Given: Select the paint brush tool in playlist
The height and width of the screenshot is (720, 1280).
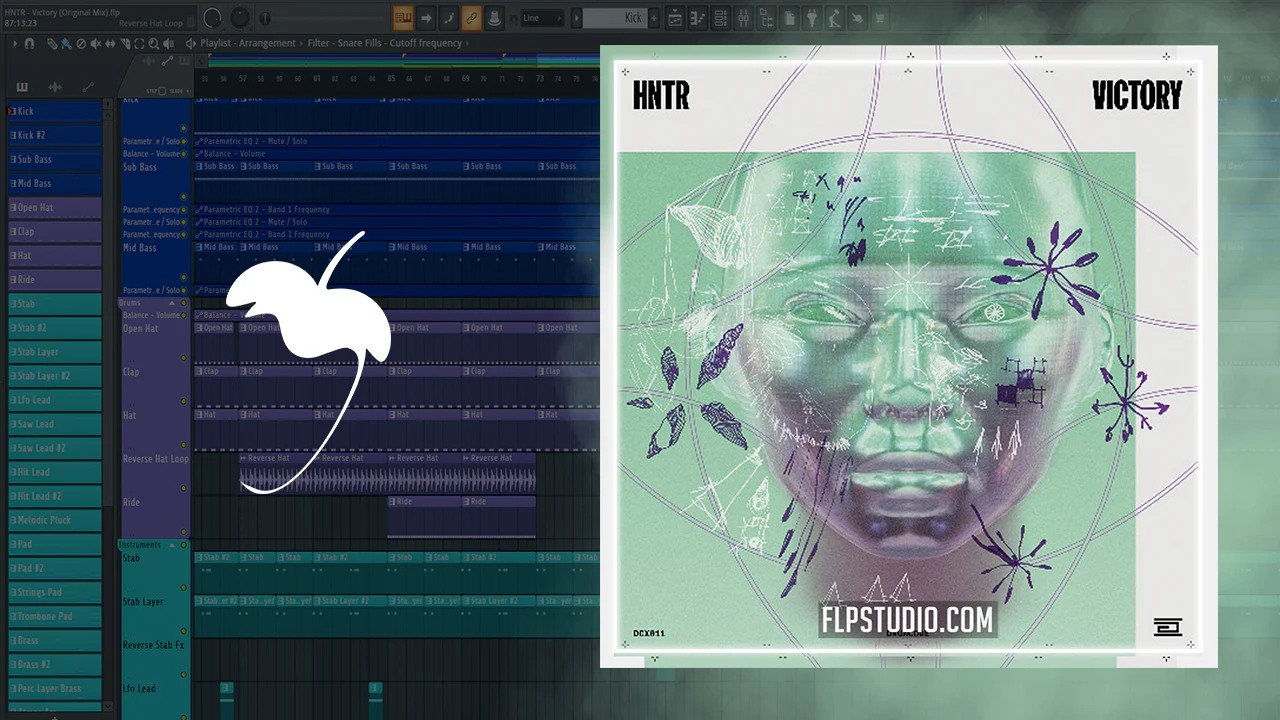Looking at the screenshot, I should point(66,44).
